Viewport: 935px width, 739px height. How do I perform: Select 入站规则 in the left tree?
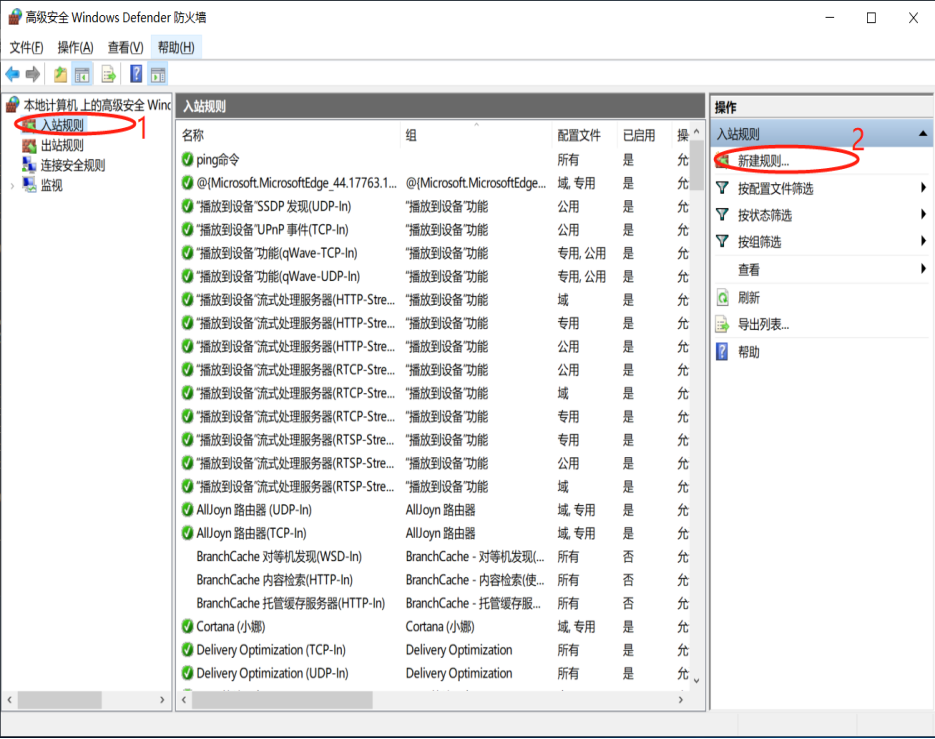tap(63, 125)
